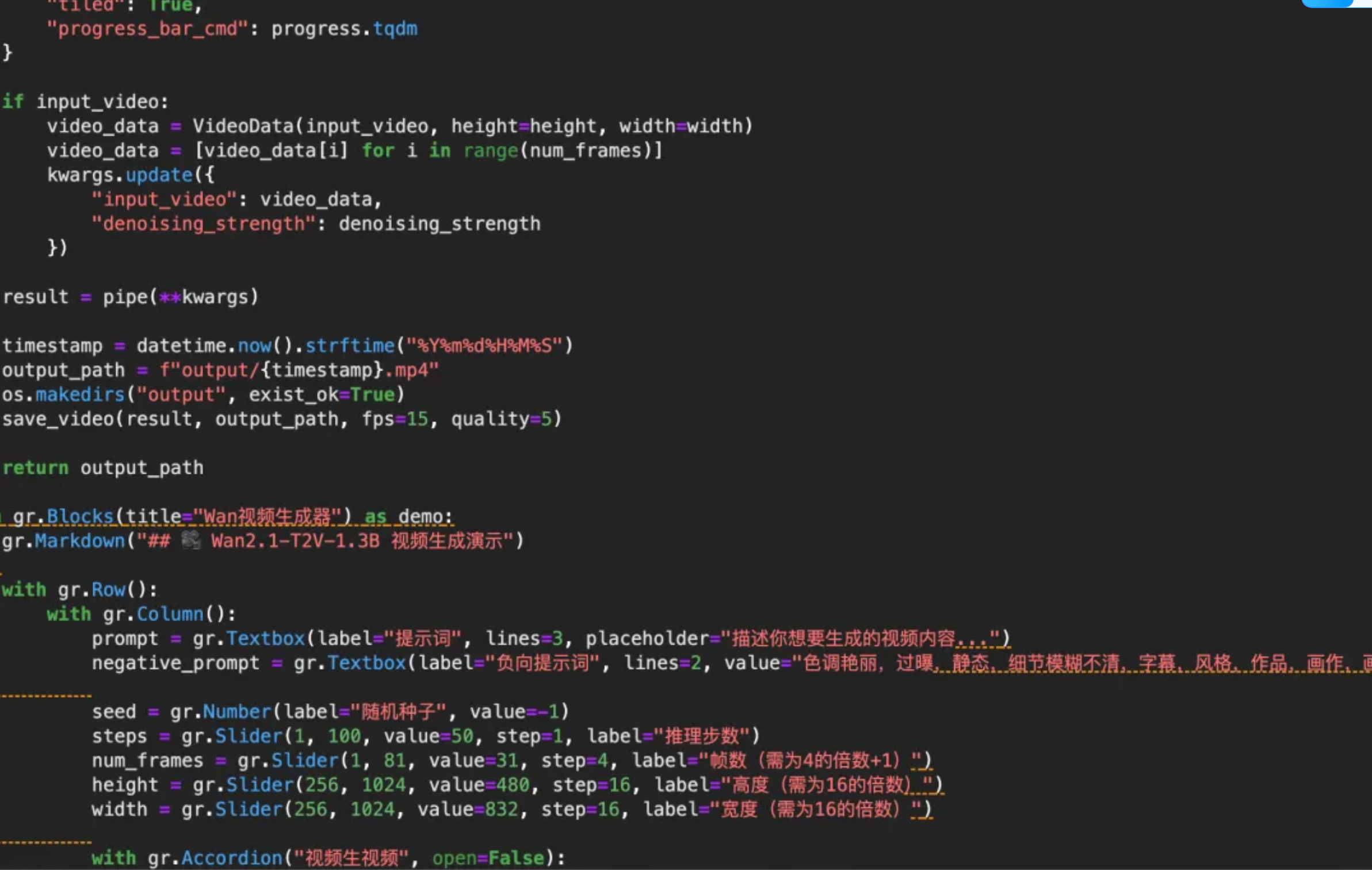Place cursor on 'tqdm' after progress
1372x870 pixels.
pos(395,29)
